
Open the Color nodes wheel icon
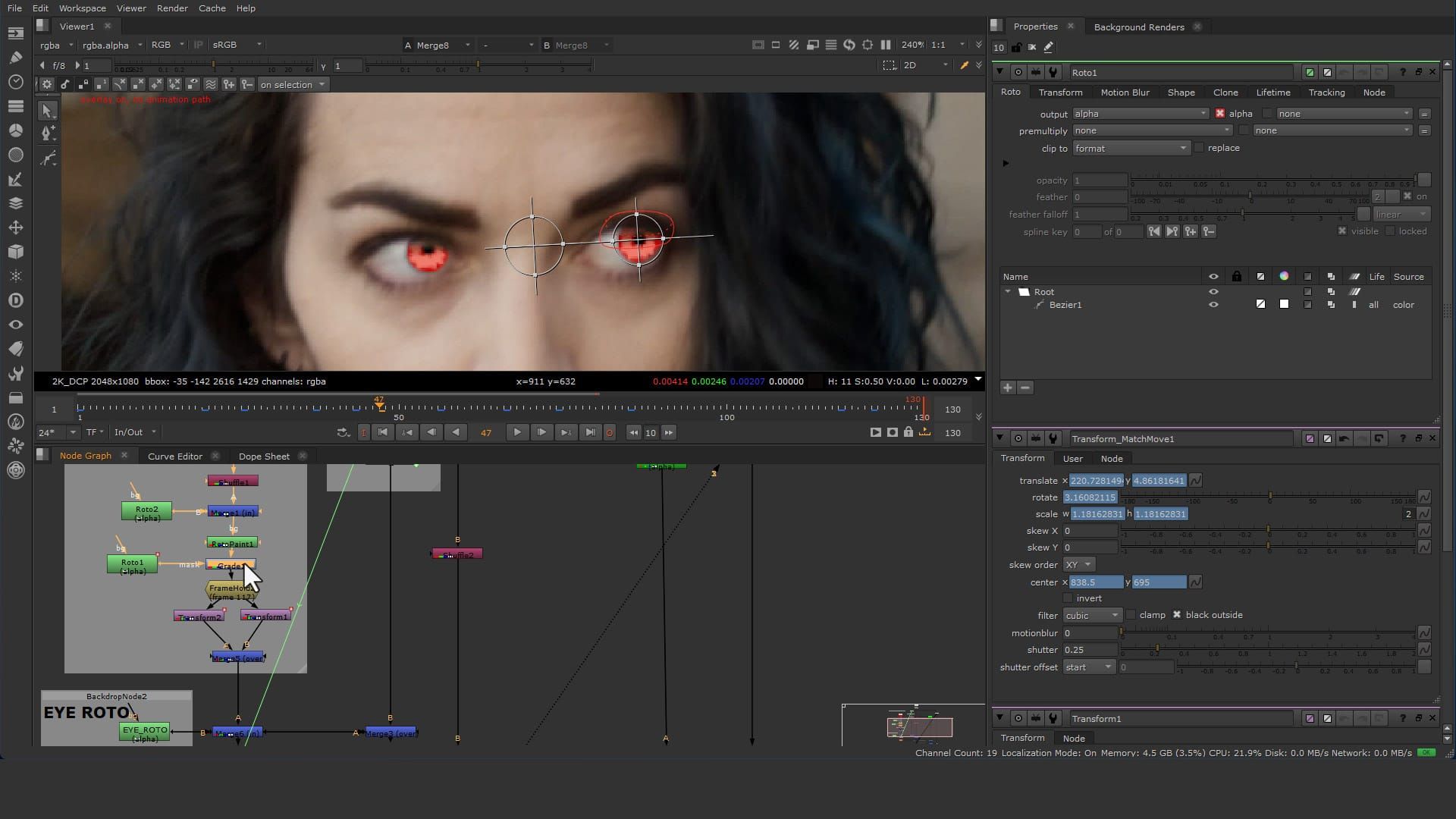click(x=15, y=130)
